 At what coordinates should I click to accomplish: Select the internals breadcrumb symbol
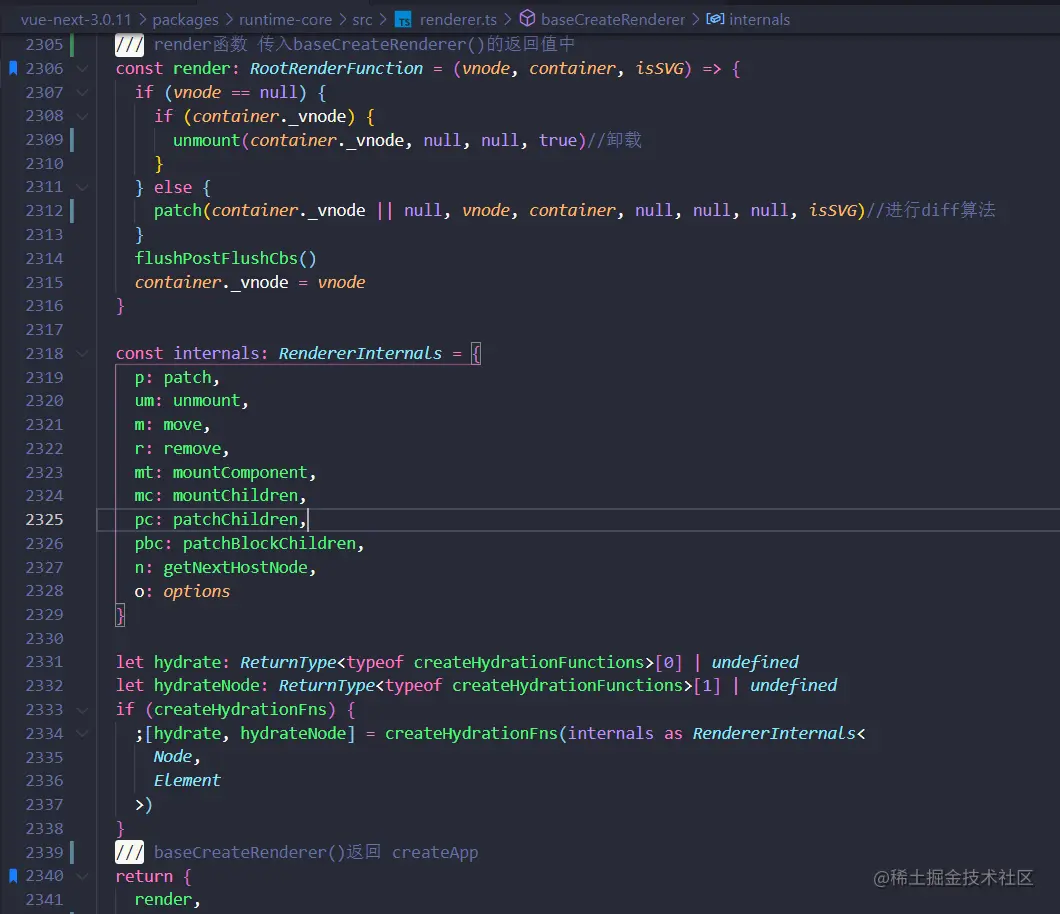[x=759, y=20]
